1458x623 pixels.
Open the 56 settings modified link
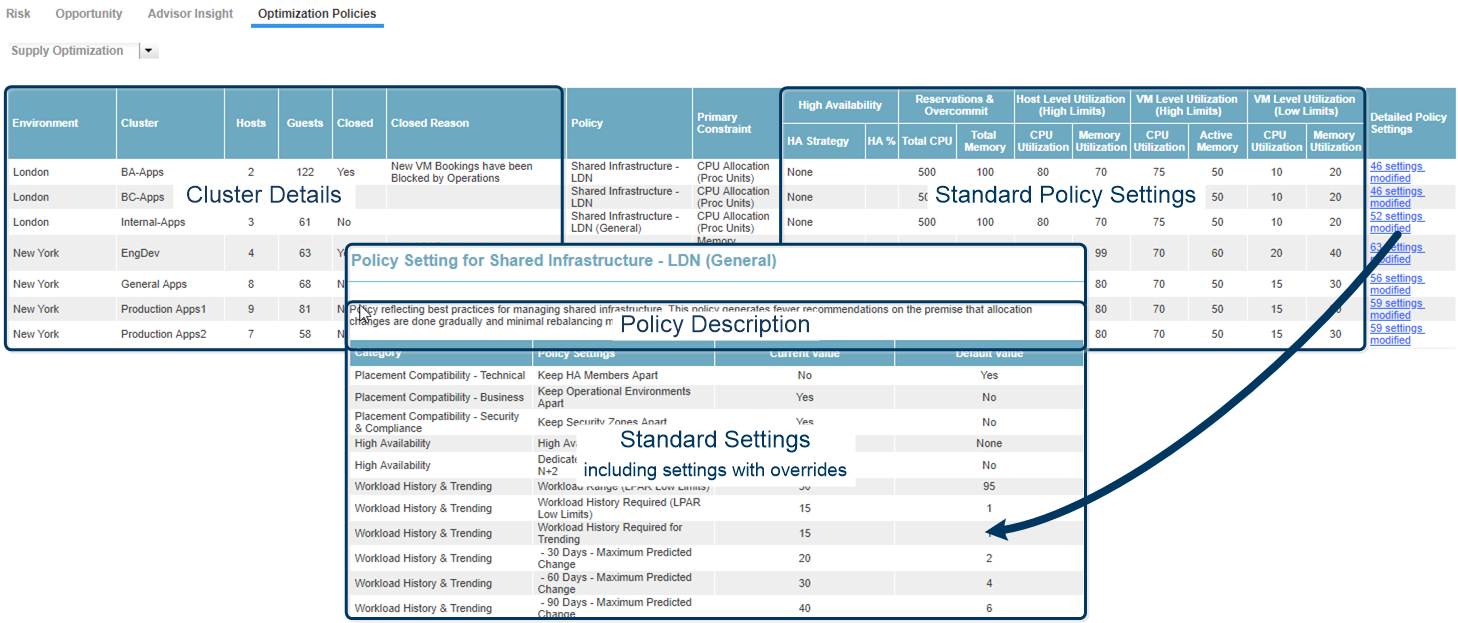1397,284
